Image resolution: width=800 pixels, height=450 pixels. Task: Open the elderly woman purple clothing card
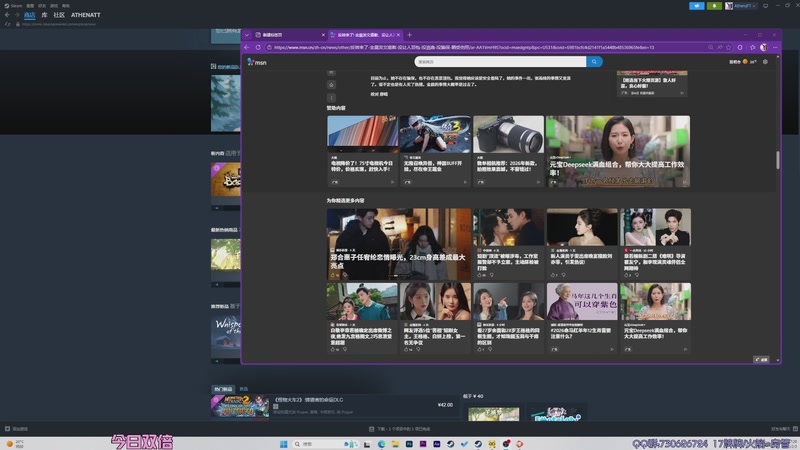coord(582,318)
